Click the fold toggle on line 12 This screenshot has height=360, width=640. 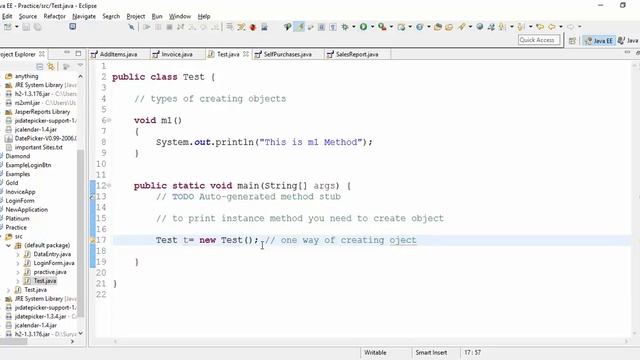(x=109, y=186)
